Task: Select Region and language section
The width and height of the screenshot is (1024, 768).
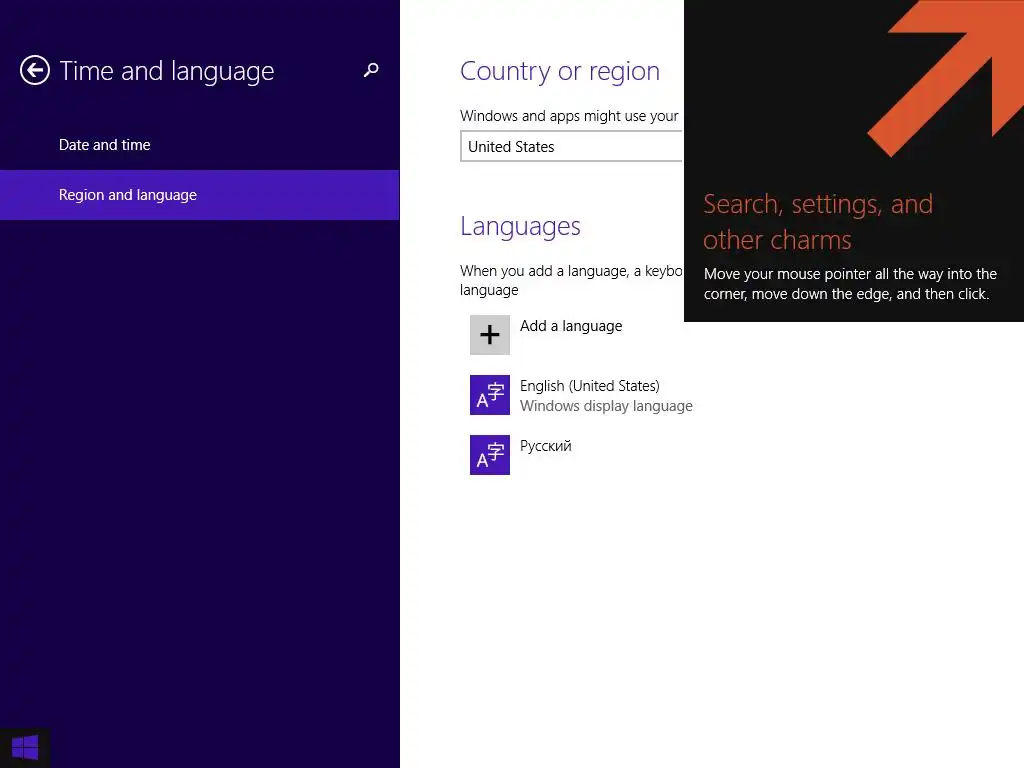Action: click(x=200, y=195)
